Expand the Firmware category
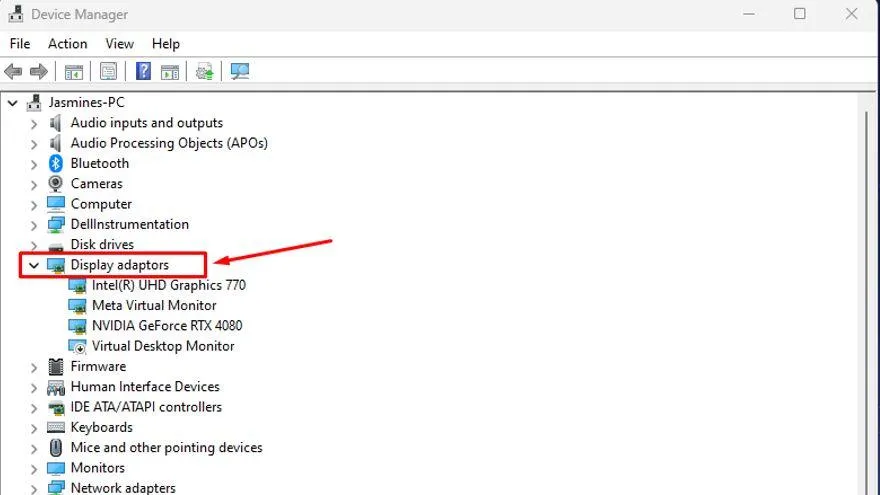This screenshot has width=880, height=495. (x=34, y=368)
